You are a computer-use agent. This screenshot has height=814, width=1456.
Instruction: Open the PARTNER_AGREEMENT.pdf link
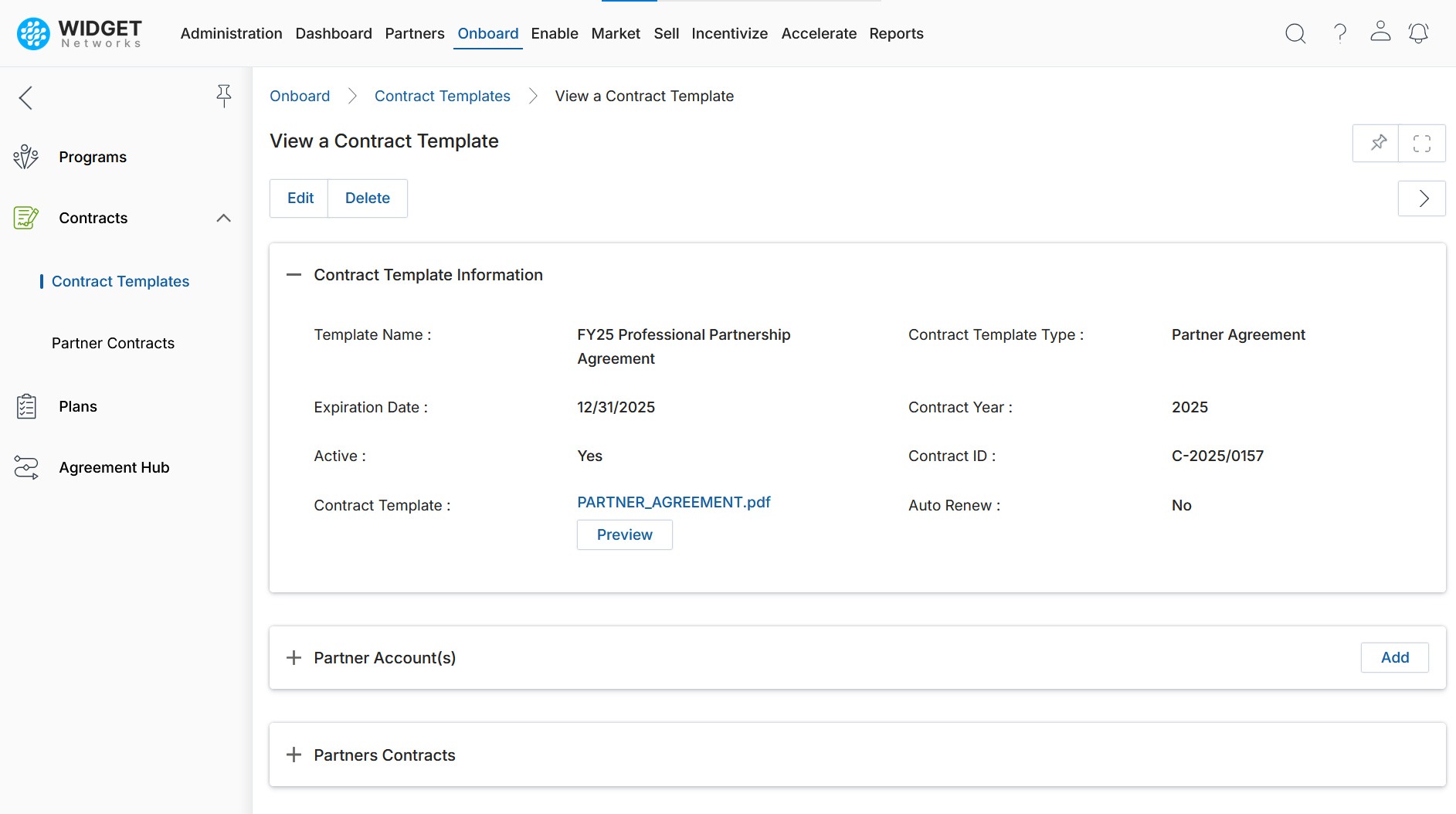click(x=674, y=502)
